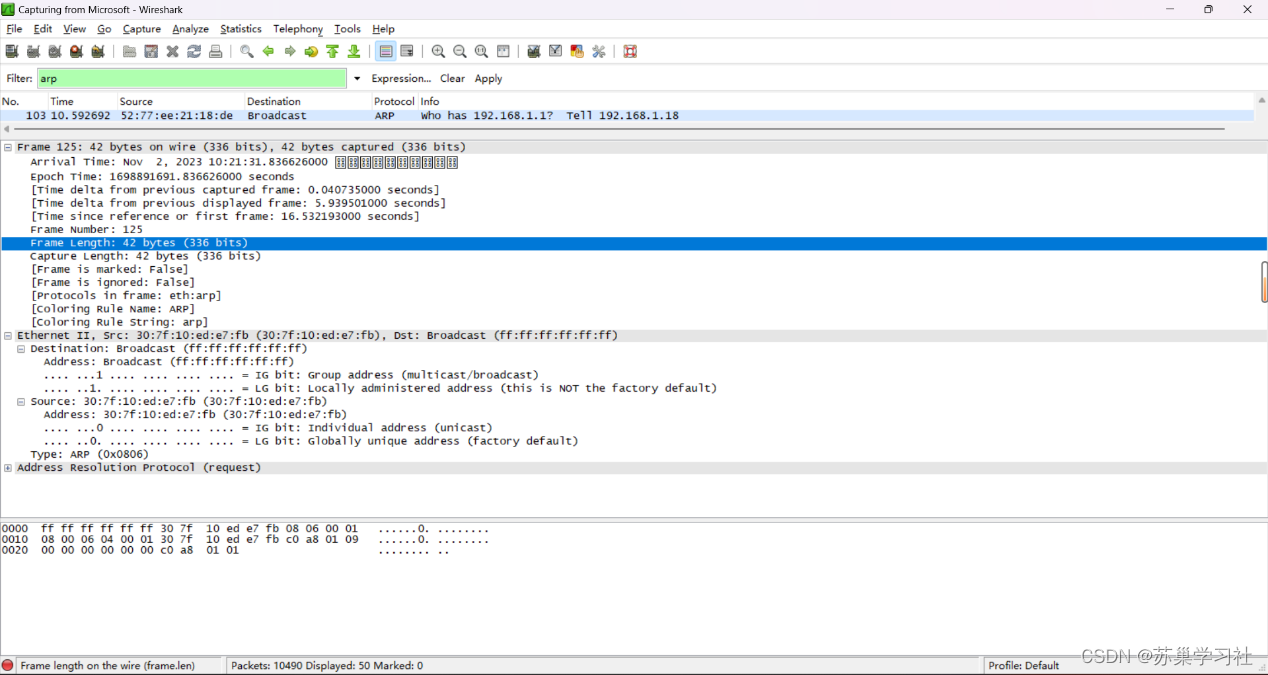Close the capture file
The height and width of the screenshot is (675, 1268).
(173, 51)
